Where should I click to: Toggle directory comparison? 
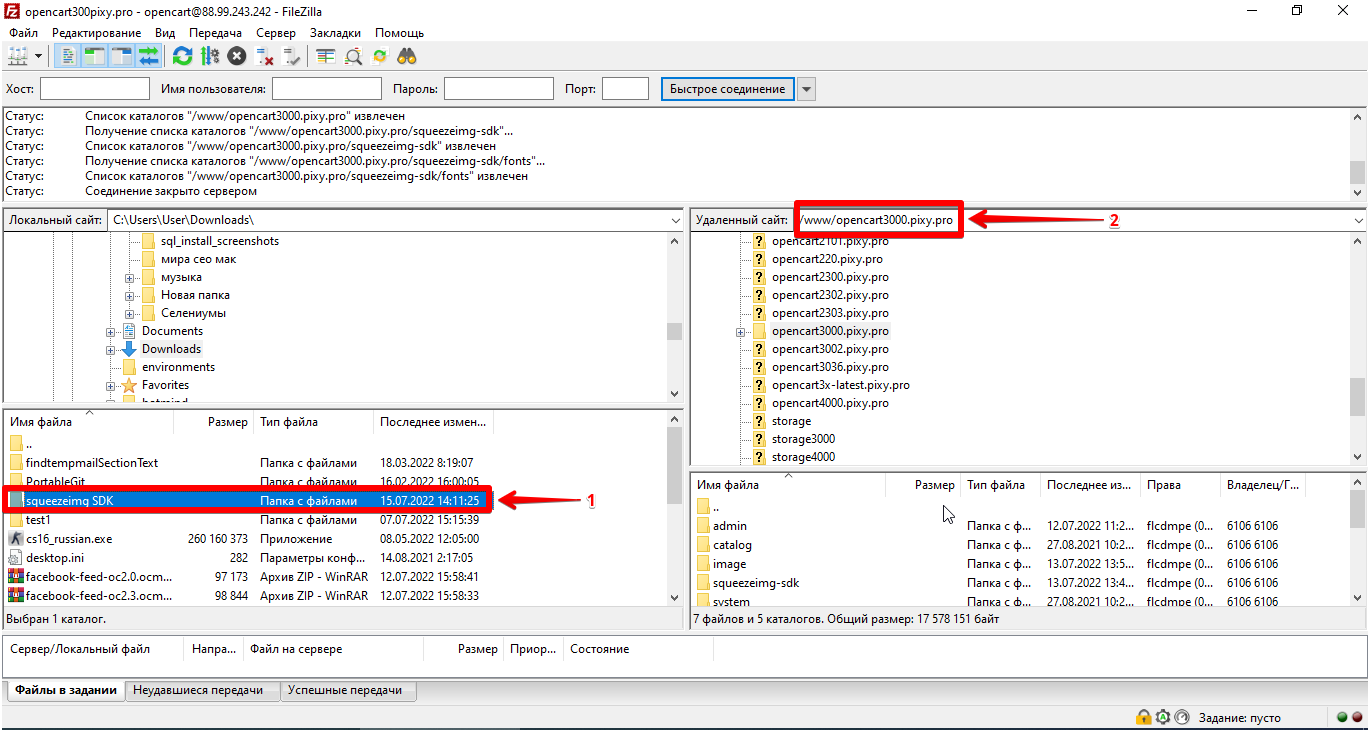click(353, 56)
